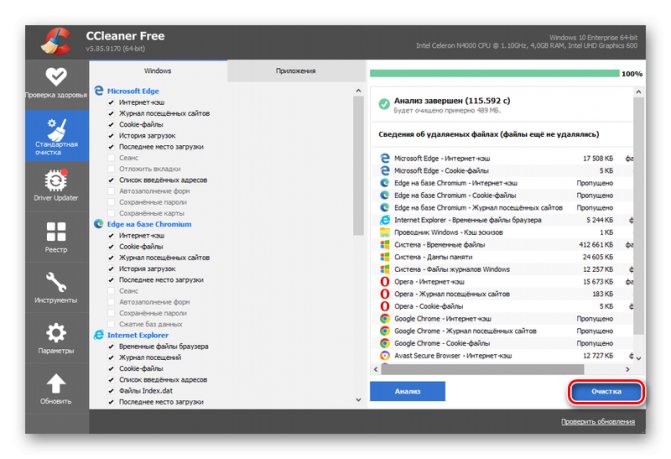Click icon of Проводник Windows - Кэш эскизов result
This screenshot has width=671, height=459.
pyautogui.click(x=385, y=232)
